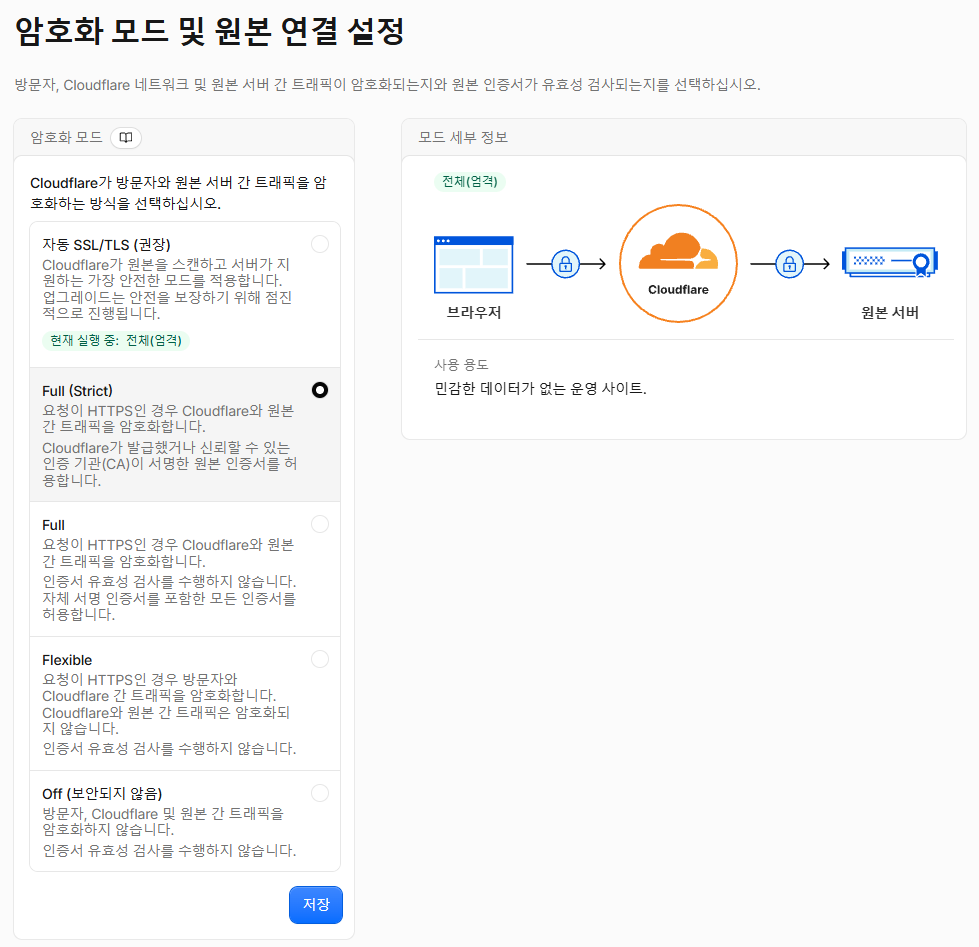979x947 pixels.
Task: Click the 원본 서버 label in diagram
Action: (890, 312)
